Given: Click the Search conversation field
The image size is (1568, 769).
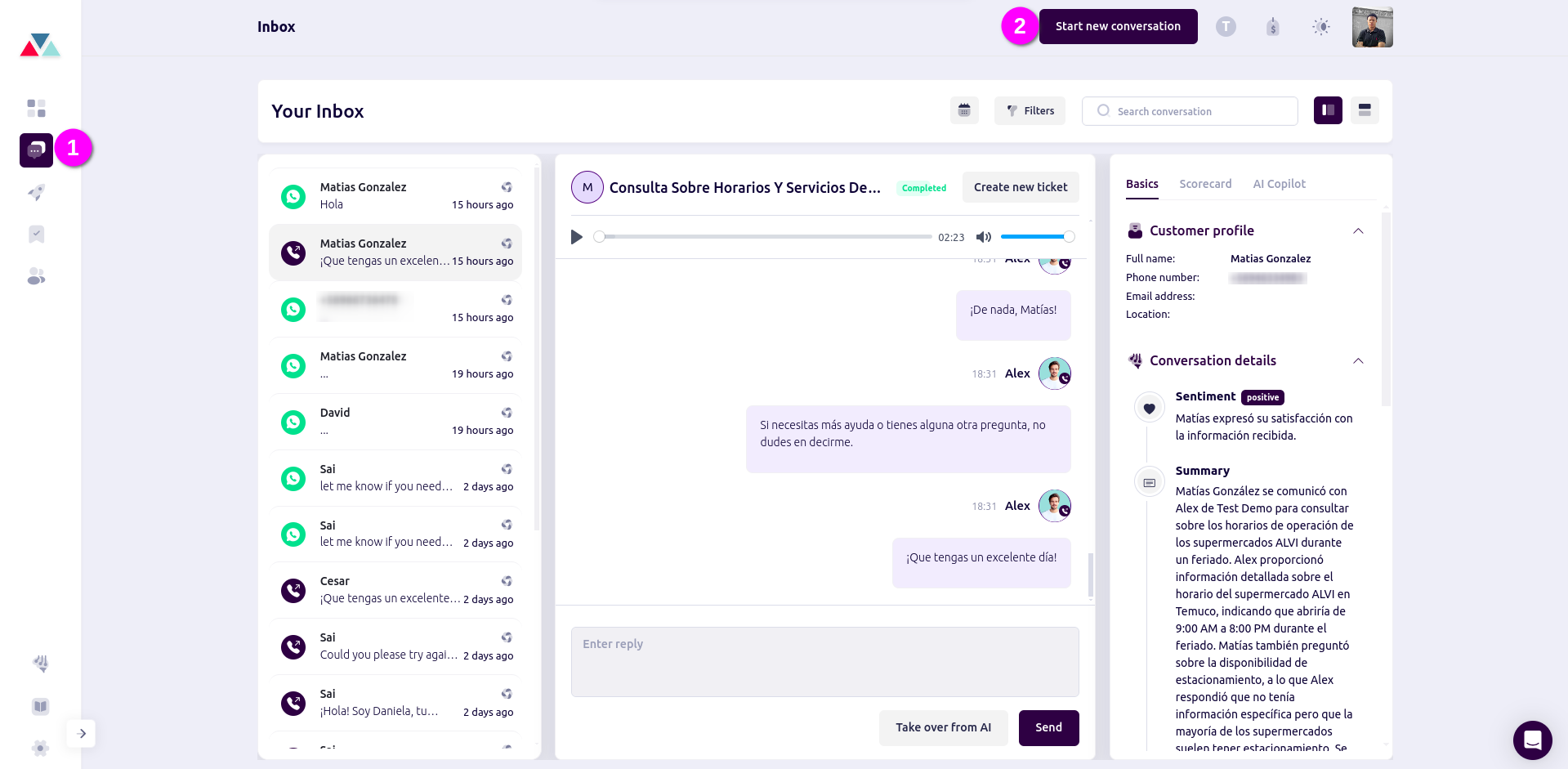Looking at the screenshot, I should click(x=1190, y=111).
